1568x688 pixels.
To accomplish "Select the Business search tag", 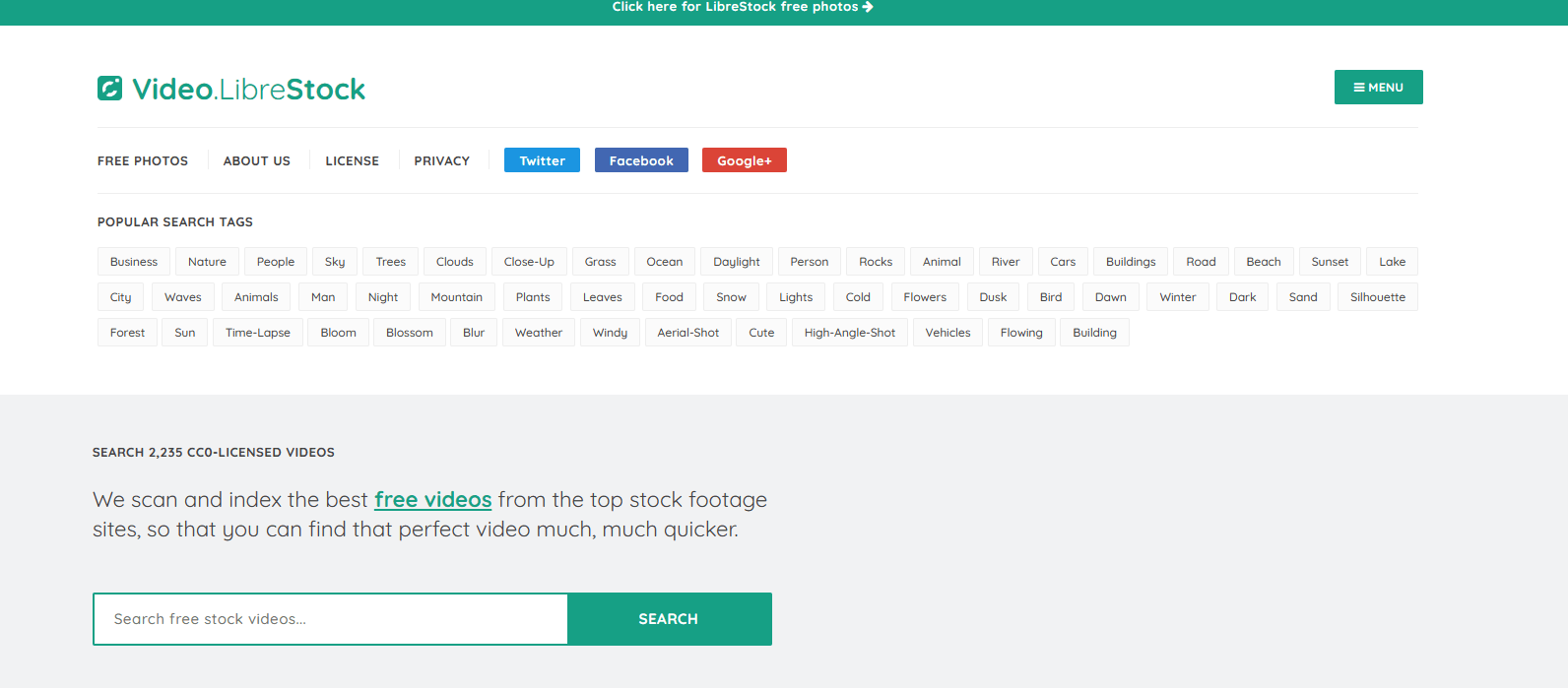I will pyautogui.click(x=134, y=262).
